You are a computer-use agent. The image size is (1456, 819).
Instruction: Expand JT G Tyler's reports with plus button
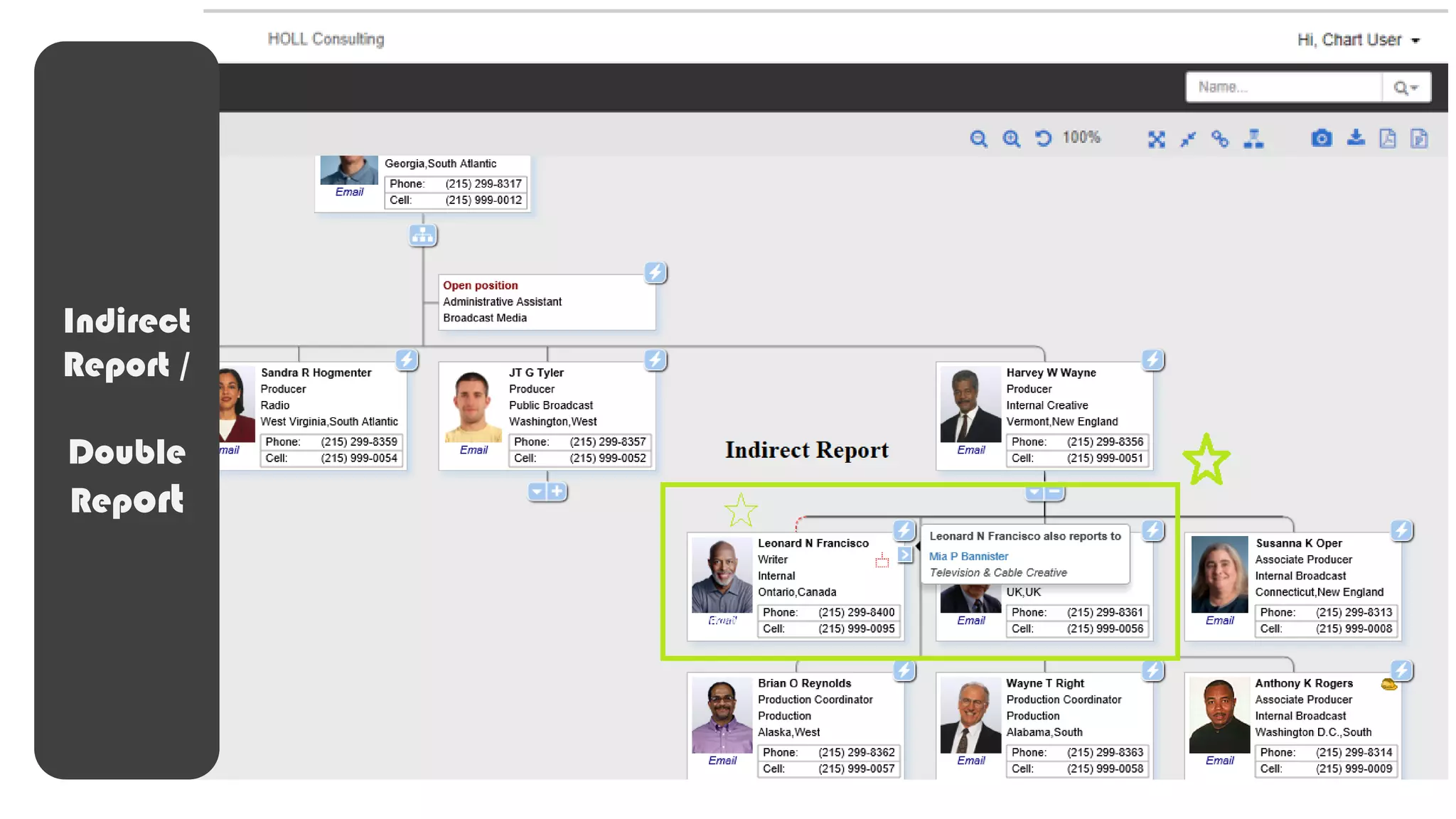pyautogui.click(x=557, y=491)
